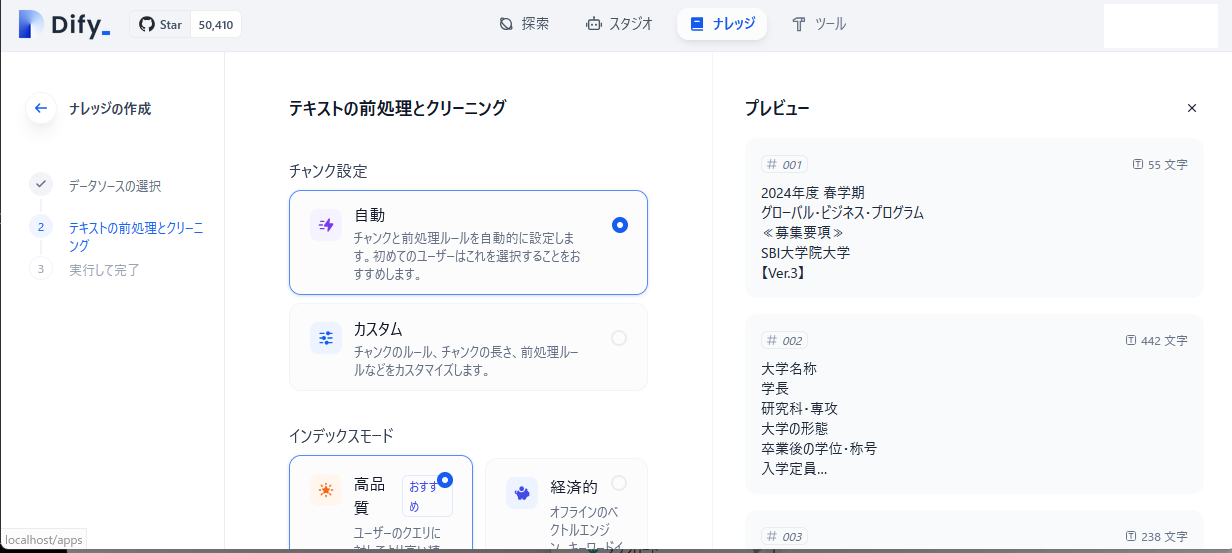1232x553 pixels.
Task: Click the 238 文字 count
Action: (1164, 537)
